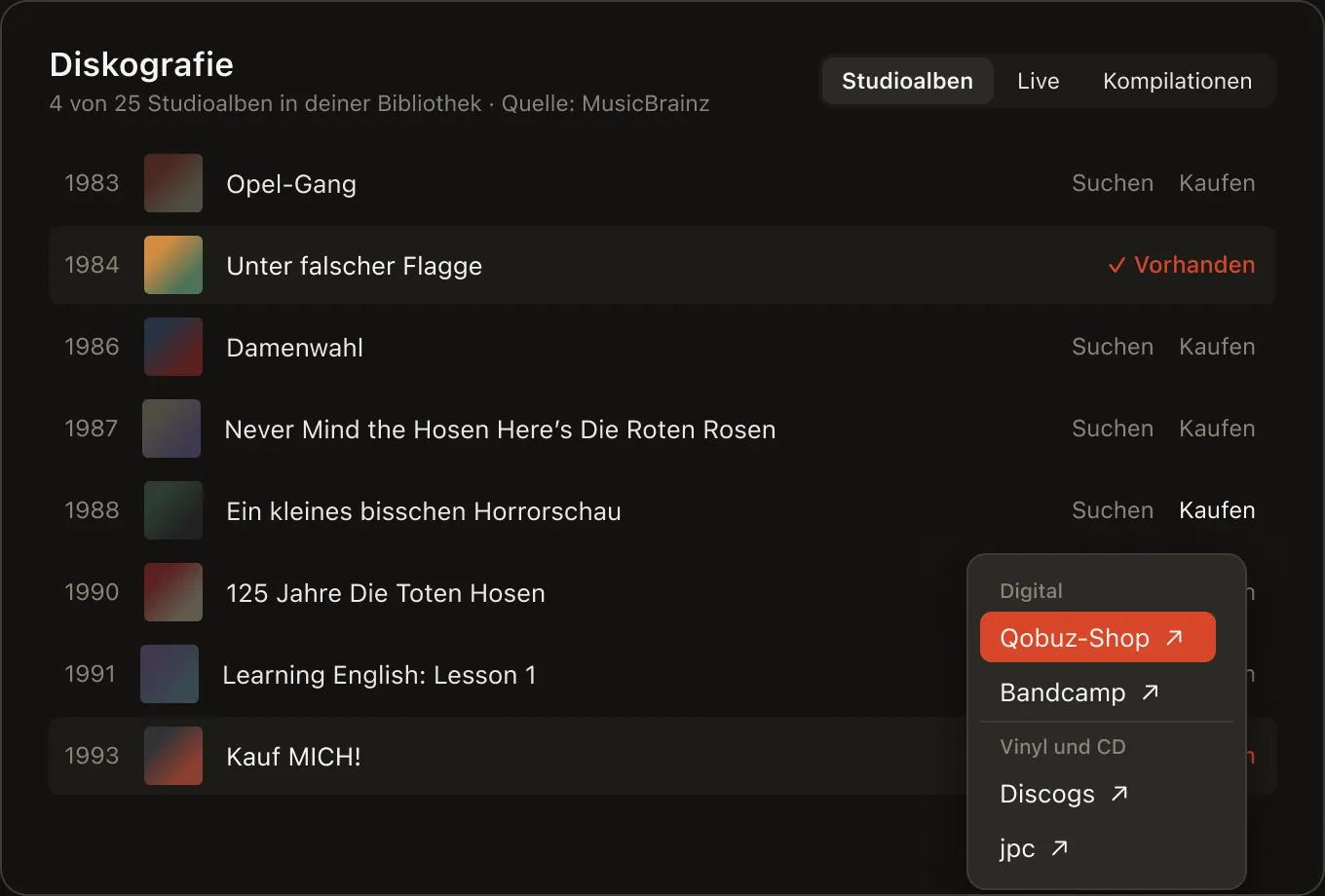This screenshot has width=1325, height=896.
Task: Click the Never Mind the Hosen title
Action: point(500,429)
